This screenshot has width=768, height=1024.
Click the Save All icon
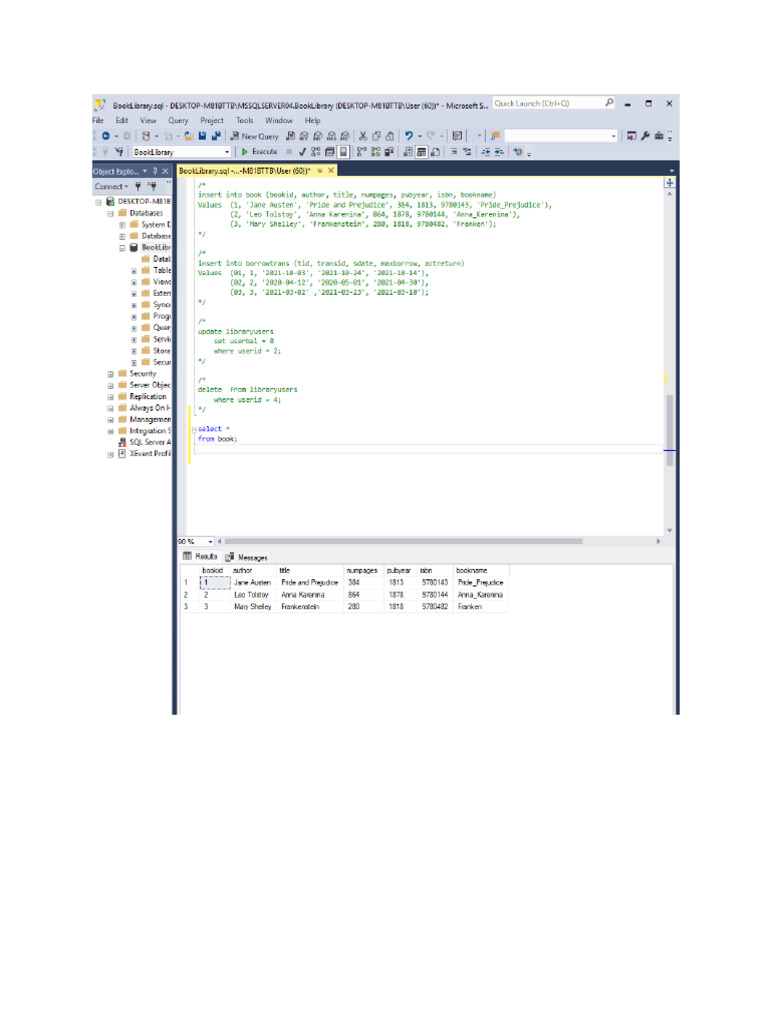pyautogui.click(x=216, y=136)
